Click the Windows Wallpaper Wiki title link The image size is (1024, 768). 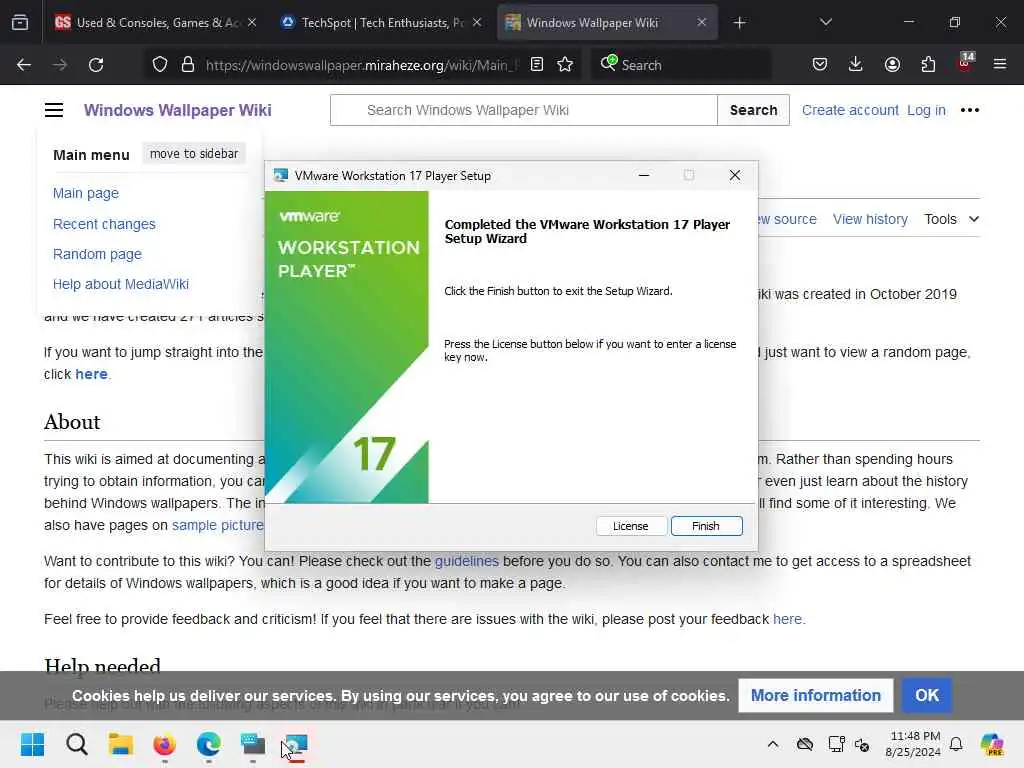(x=178, y=110)
